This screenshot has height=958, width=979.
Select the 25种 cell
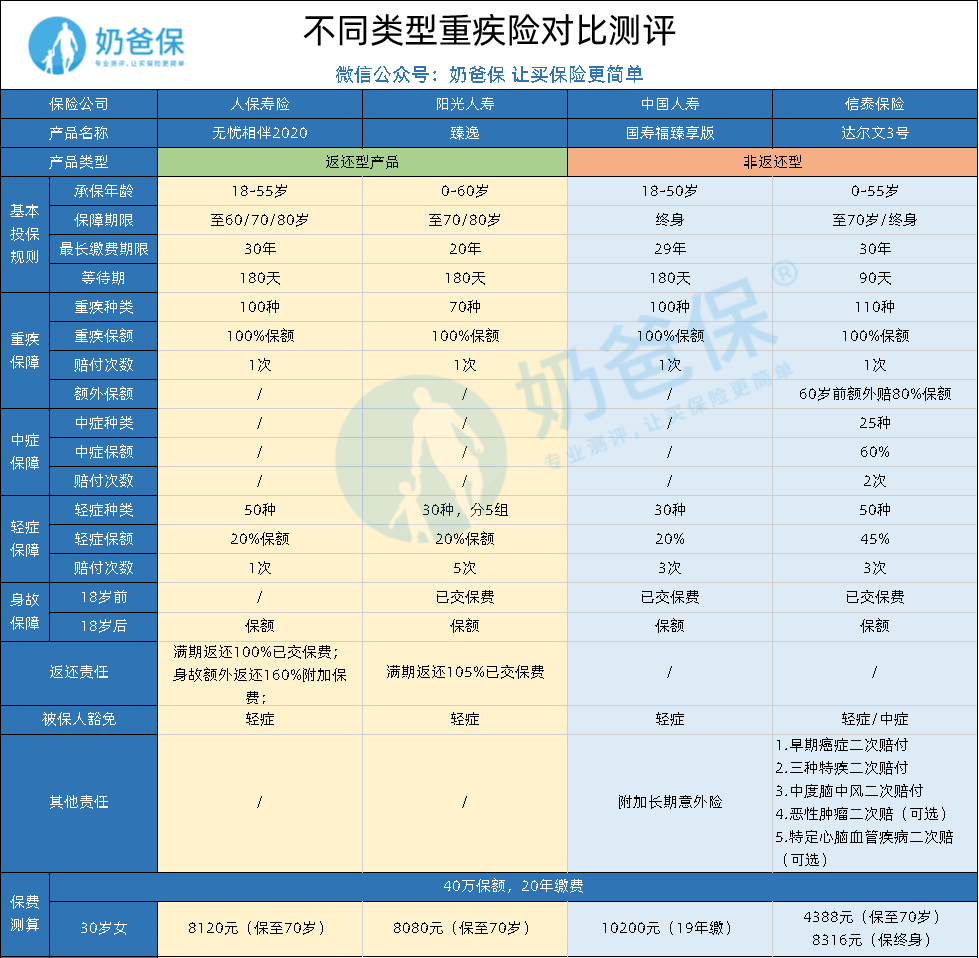tap(875, 423)
